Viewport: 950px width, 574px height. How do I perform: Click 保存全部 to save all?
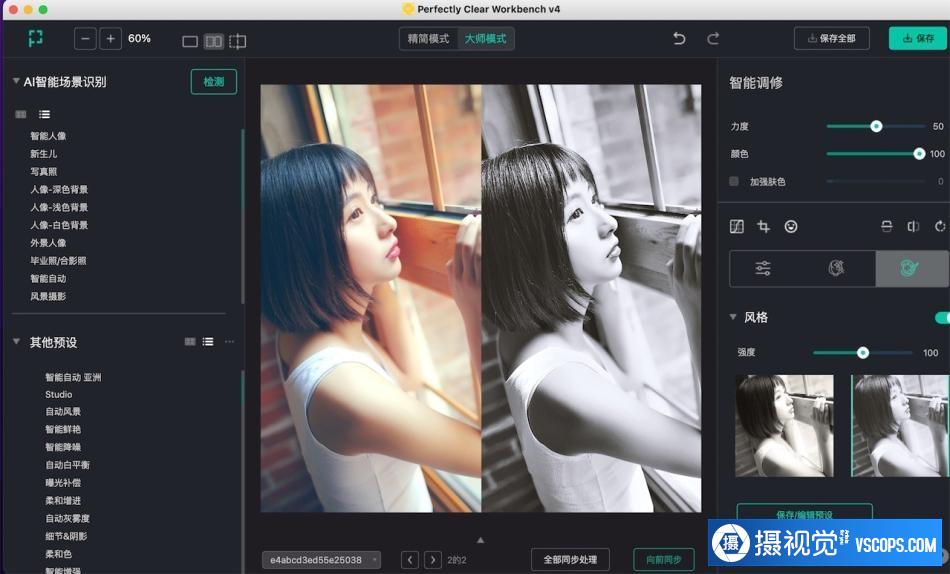(x=832, y=38)
